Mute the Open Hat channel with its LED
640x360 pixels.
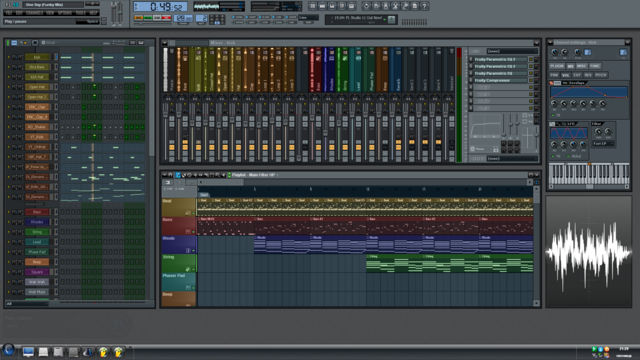click(x=8, y=87)
